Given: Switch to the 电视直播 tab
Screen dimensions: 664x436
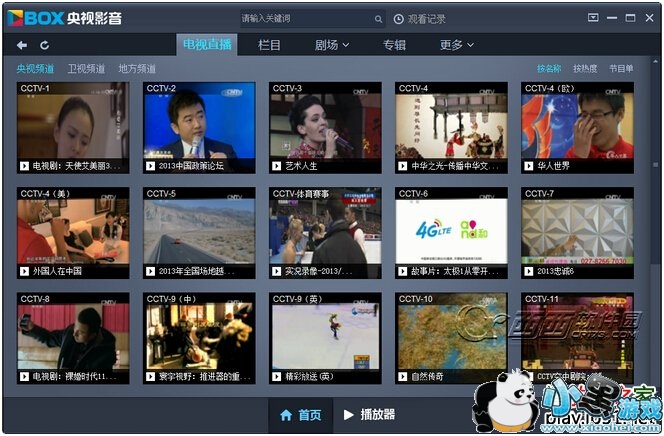Looking at the screenshot, I should tap(207, 44).
